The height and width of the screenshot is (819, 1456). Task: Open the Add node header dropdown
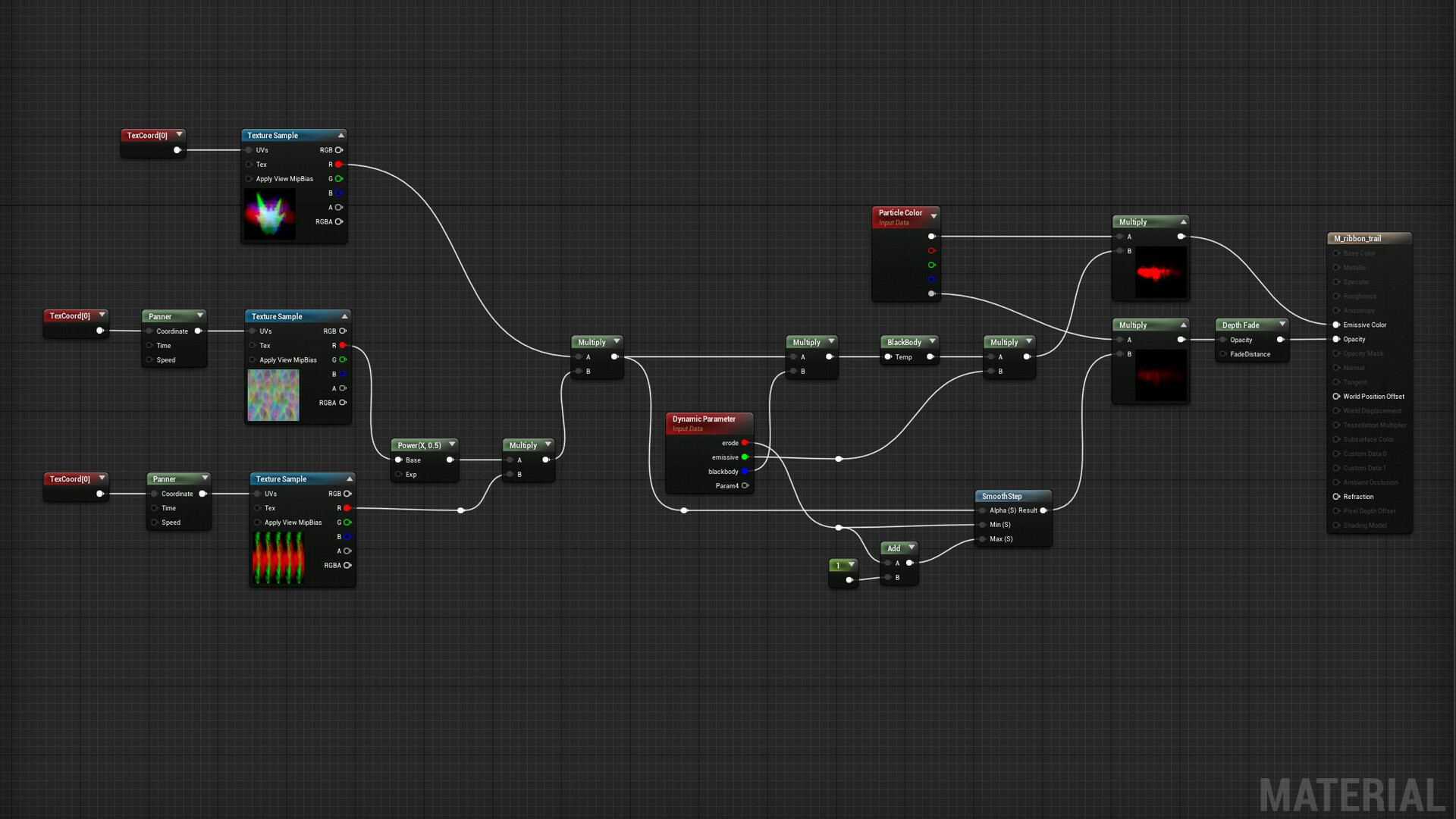click(x=910, y=548)
